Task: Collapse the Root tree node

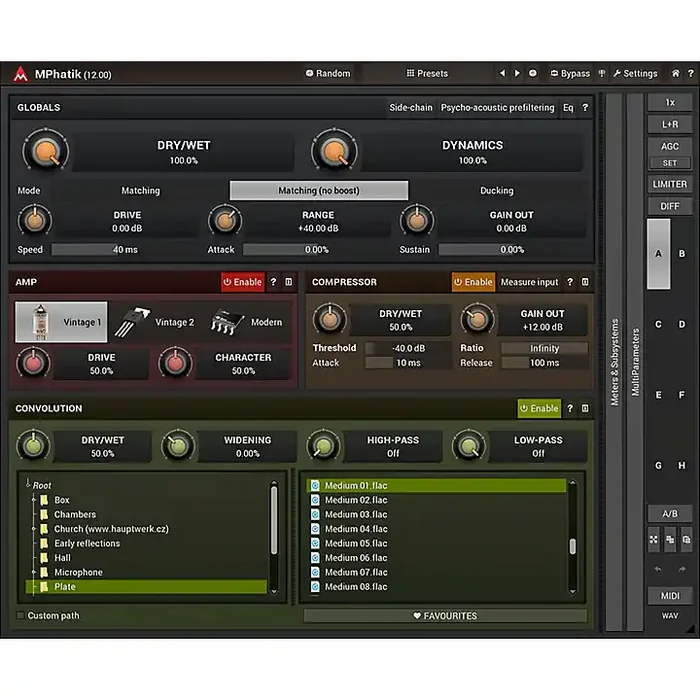Action: click(28, 483)
